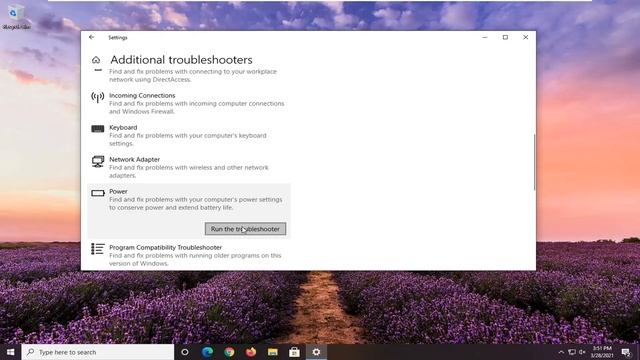Click the Keyboard description text
Image resolution: width=640 pixels, height=360 pixels.
(x=188, y=140)
